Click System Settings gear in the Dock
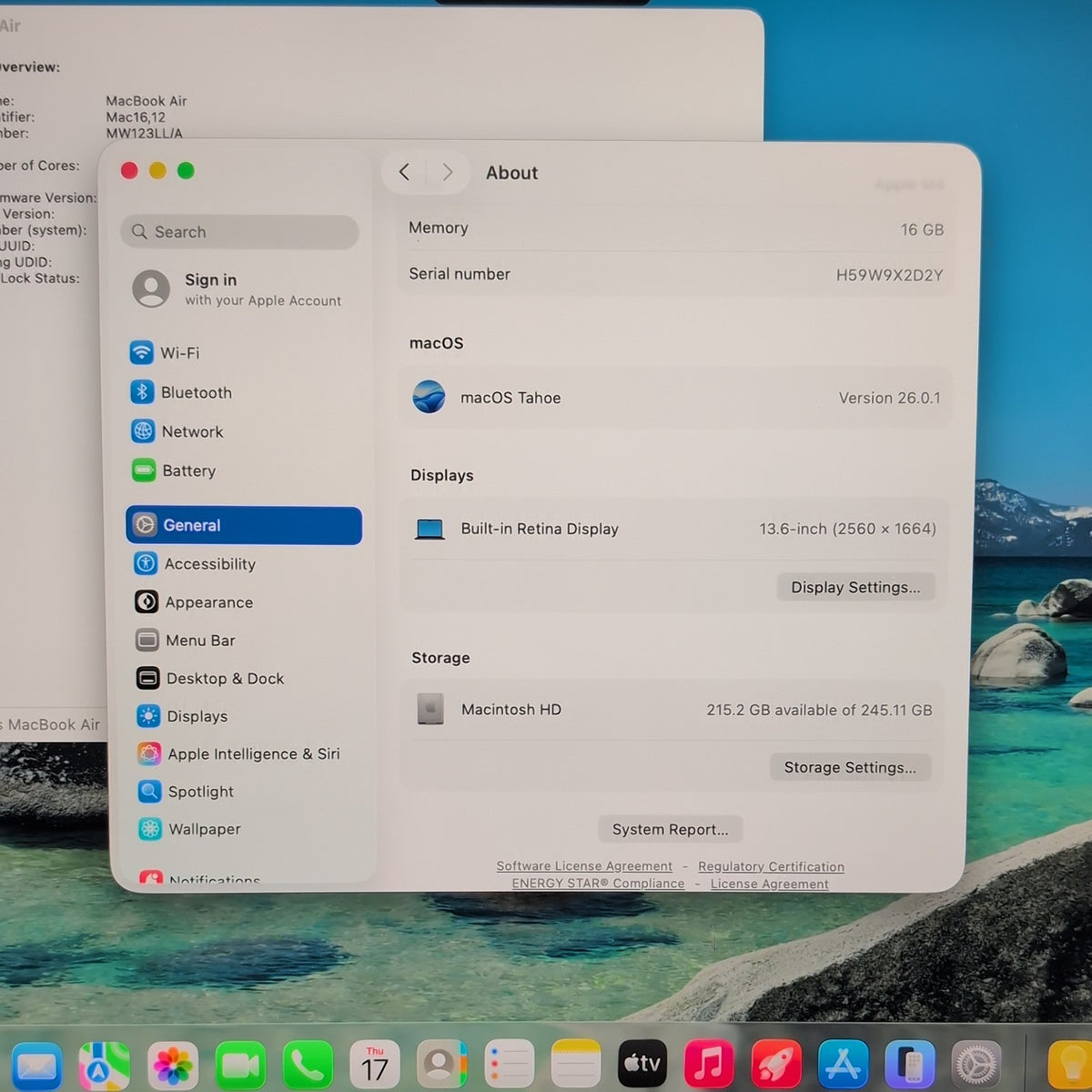The image size is (1092, 1092). (976, 1064)
